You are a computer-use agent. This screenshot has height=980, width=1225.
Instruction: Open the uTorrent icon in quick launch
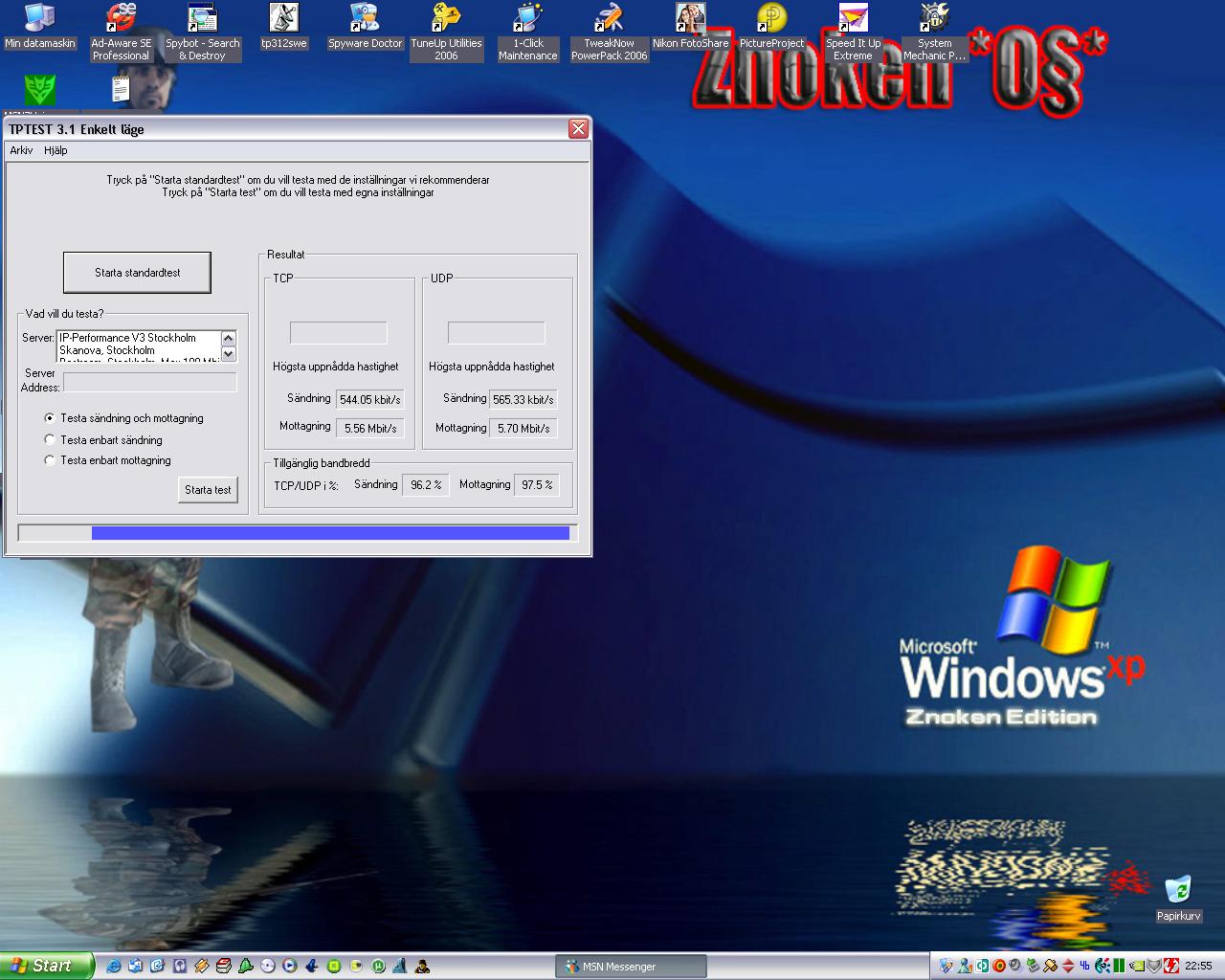[x=378, y=966]
